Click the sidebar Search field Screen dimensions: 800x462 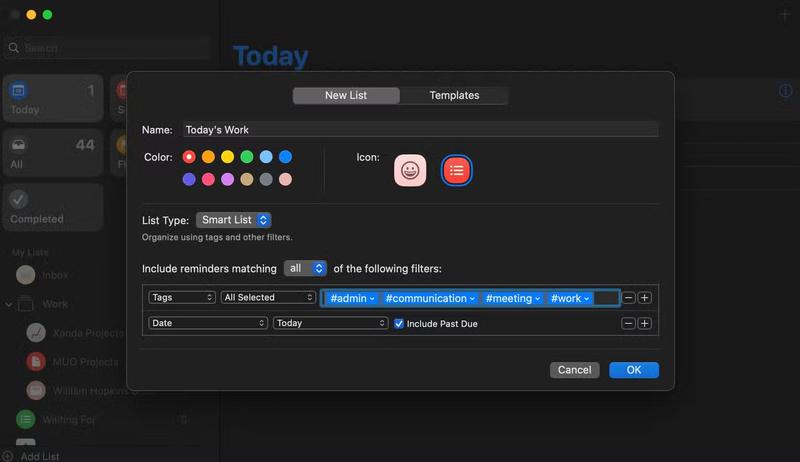(x=107, y=48)
